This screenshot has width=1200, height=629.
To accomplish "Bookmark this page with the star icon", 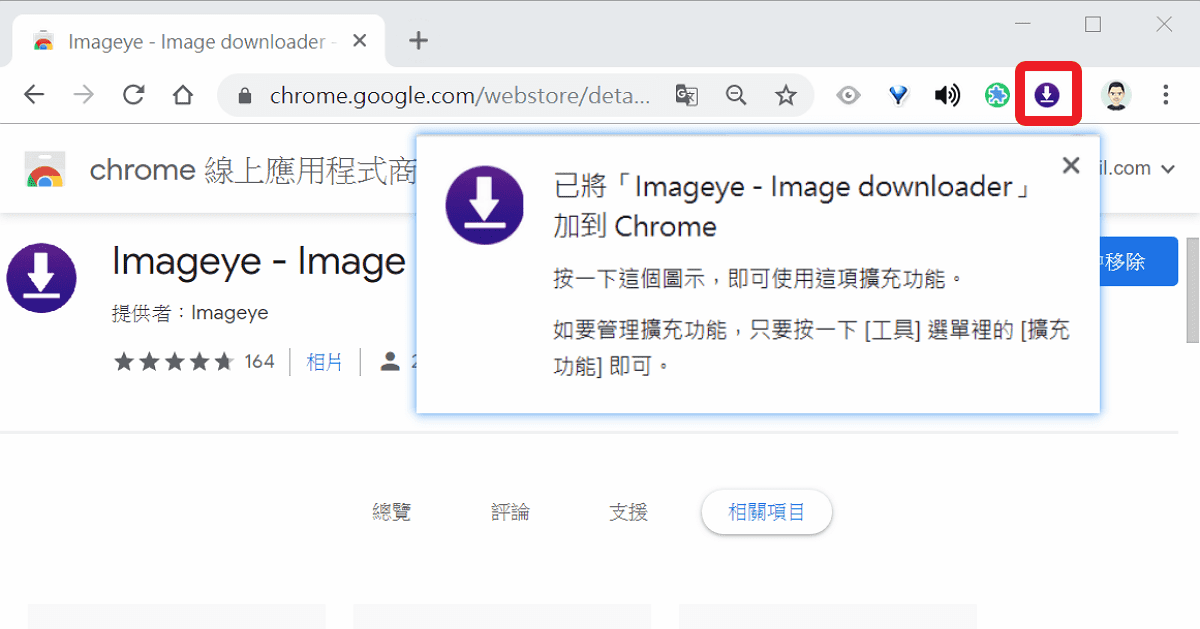I will pyautogui.click(x=786, y=95).
